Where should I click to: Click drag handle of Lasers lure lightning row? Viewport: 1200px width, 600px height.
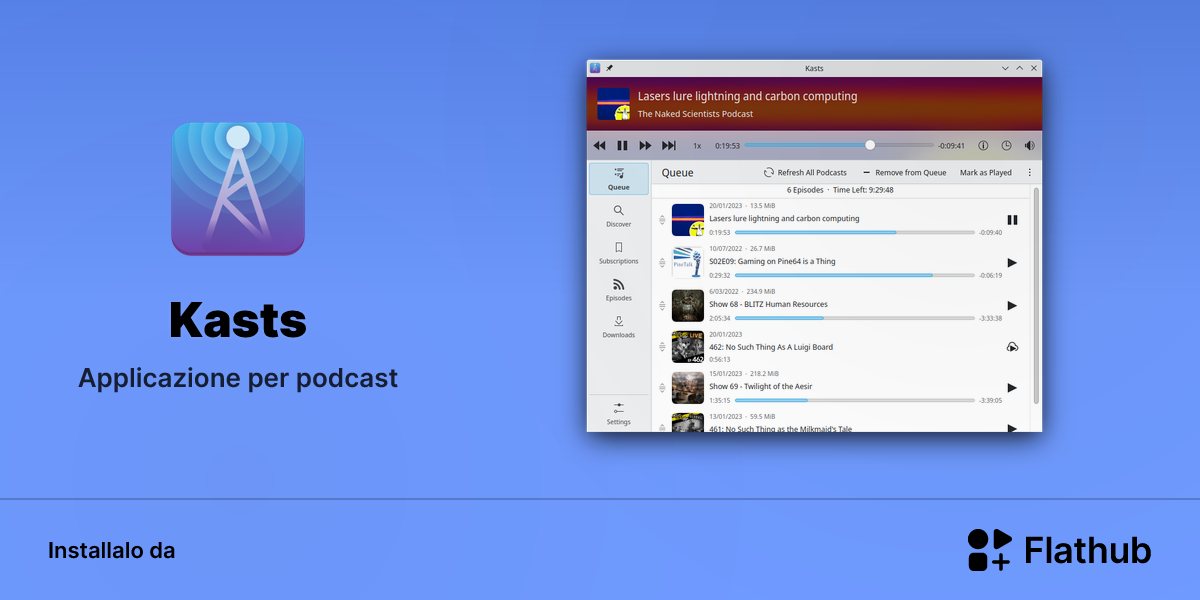coord(662,220)
